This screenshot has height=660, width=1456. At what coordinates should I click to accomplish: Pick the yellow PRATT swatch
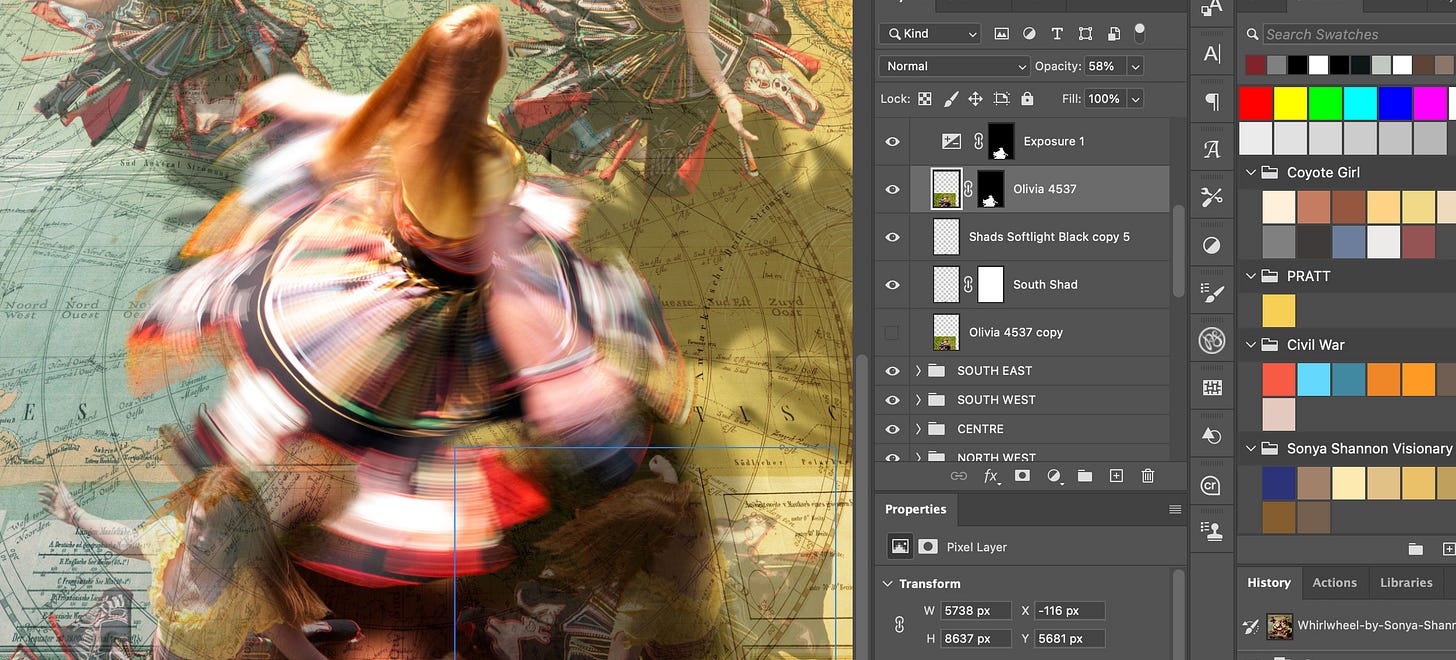pyautogui.click(x=1279, y=311)
